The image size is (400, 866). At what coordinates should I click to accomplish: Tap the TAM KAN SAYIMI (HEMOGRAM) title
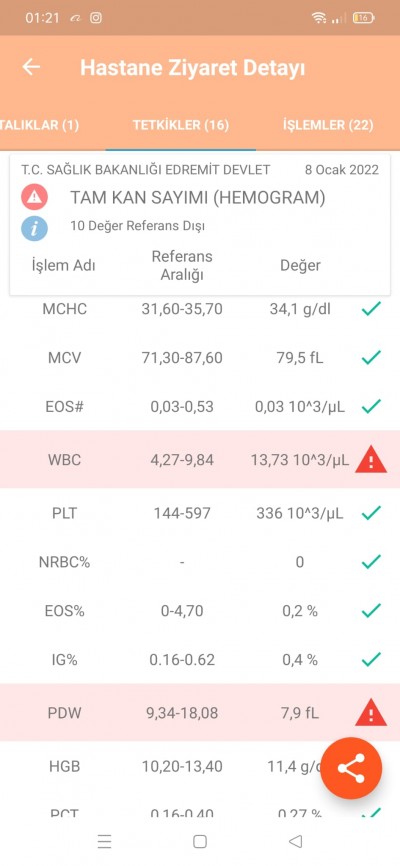coord(197,197)
